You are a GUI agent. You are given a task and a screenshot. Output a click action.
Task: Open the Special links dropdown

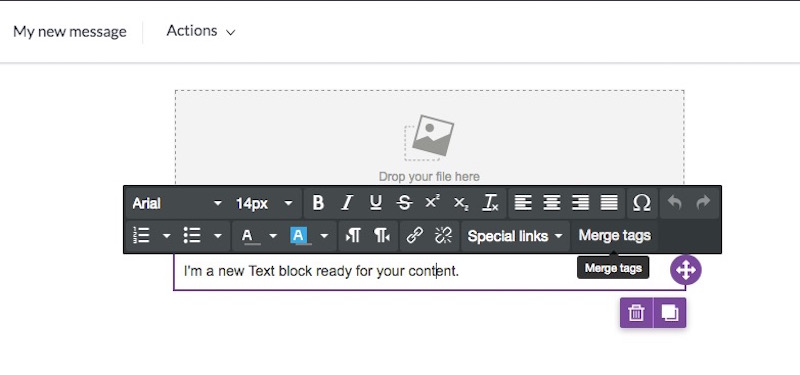[x=515, y=236]
